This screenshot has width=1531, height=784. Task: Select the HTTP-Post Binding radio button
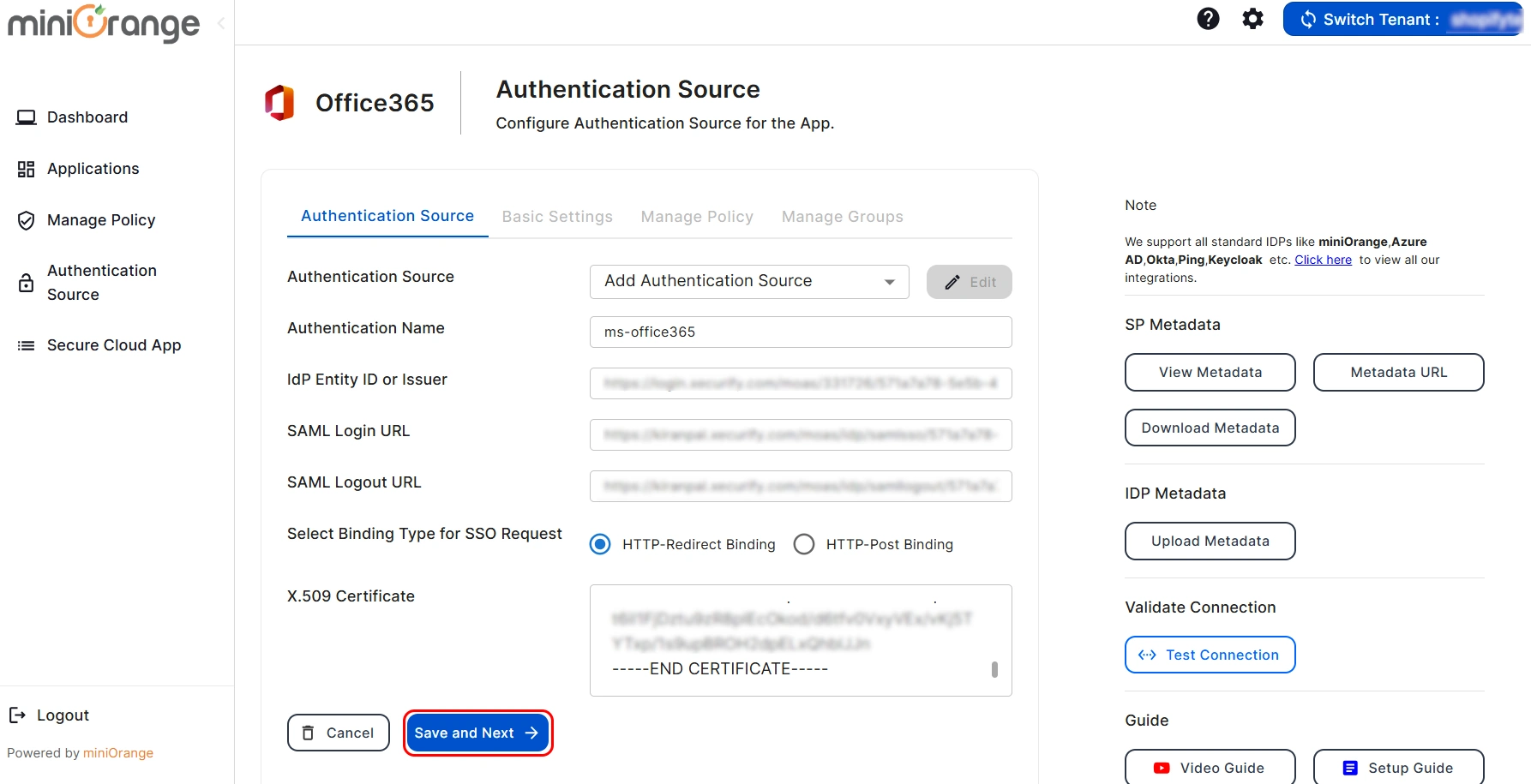pos(804,544)
